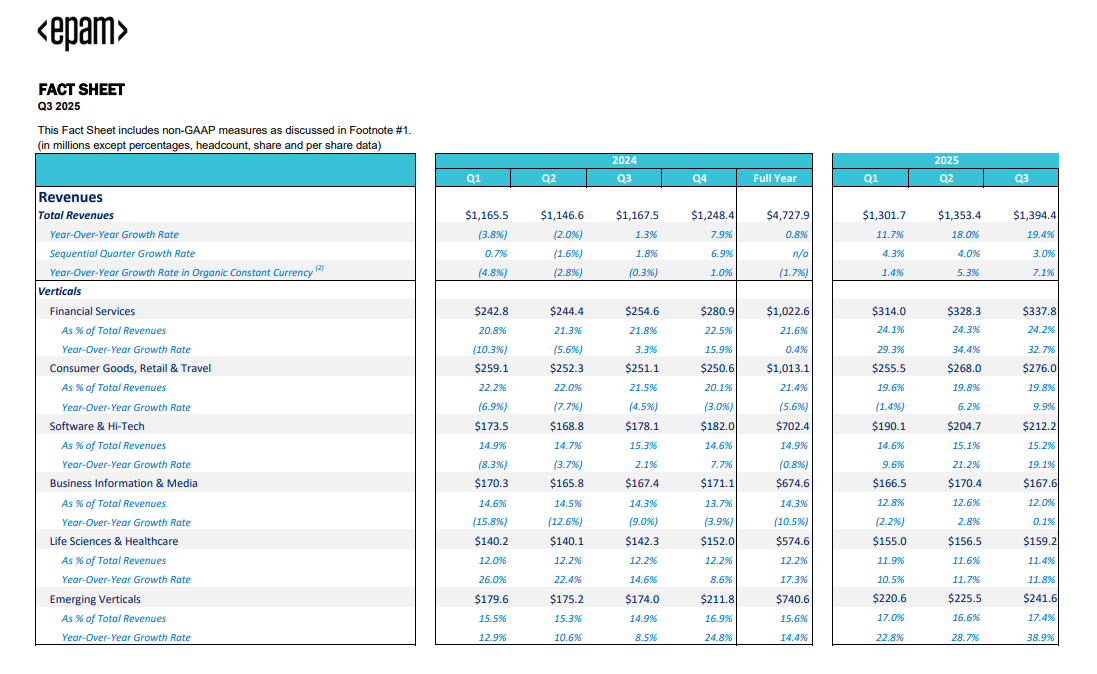Image resolution: width=1097 pixels, height=674 pixels.
Task: Click Business Information value $170.3
Action: (x=491, y=484)
